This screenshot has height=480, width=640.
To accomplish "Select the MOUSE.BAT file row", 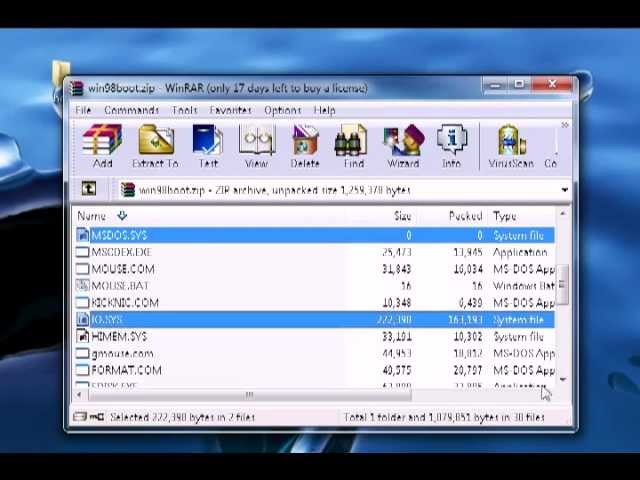I will [315, 286].
